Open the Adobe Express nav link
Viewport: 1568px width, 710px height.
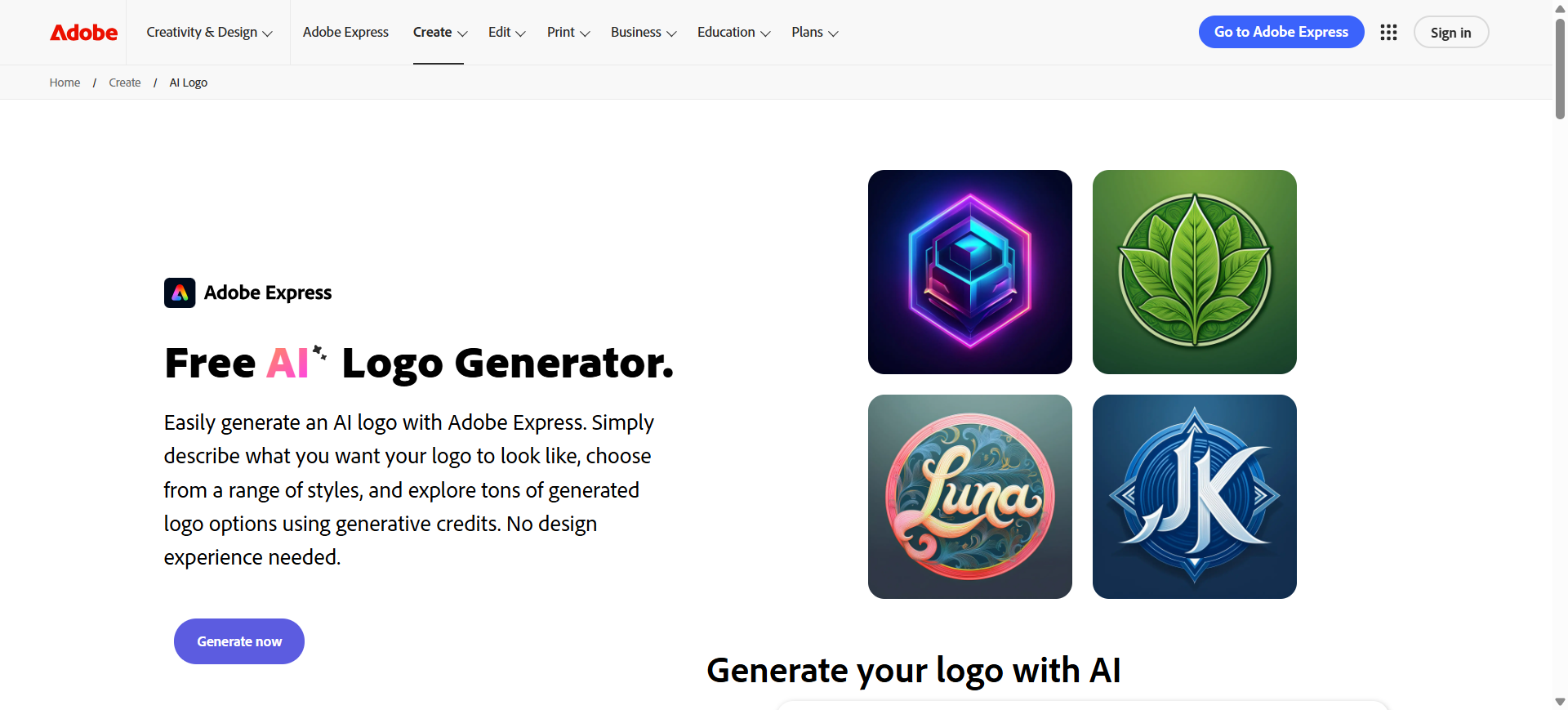coord(345,33)
